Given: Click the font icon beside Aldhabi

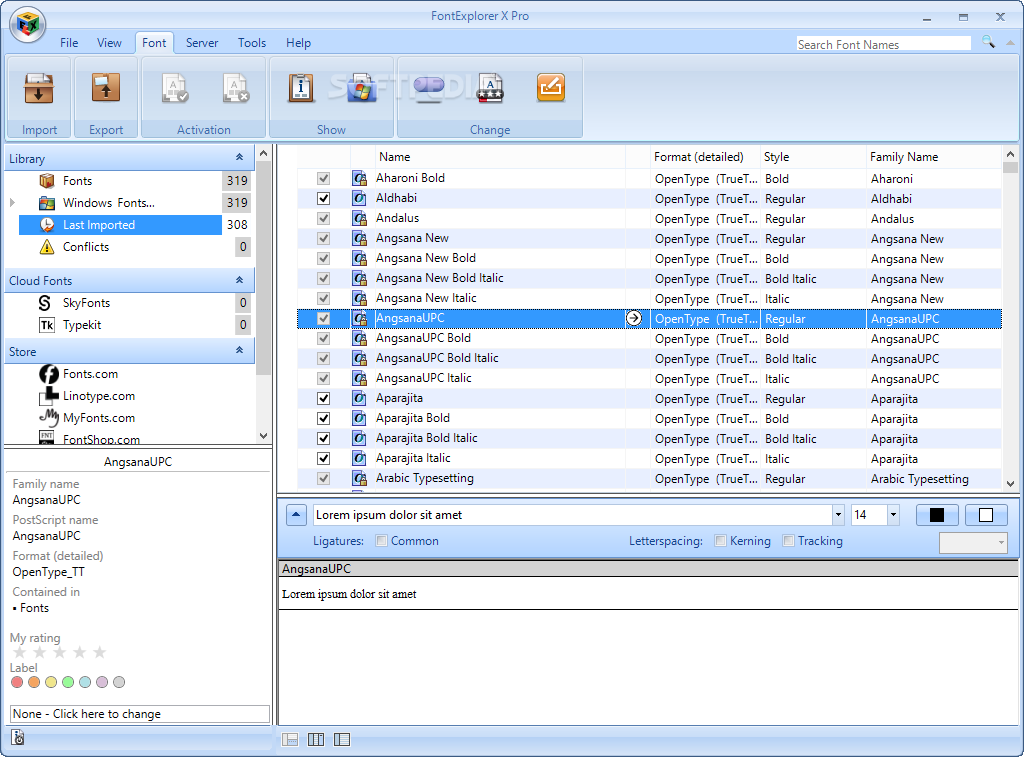Looking at the screenshot, I should pyautogui.click(x=359, y=199).
